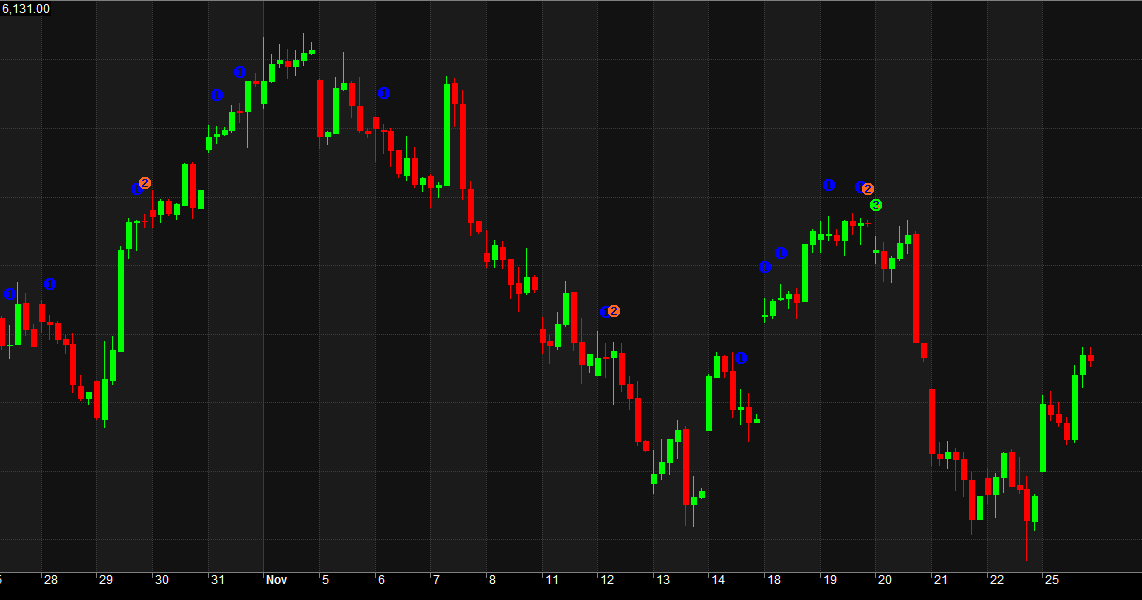Click the blue 1 marker on the 18 gridline
The image size is (1142, 600).
coord(765,267)
